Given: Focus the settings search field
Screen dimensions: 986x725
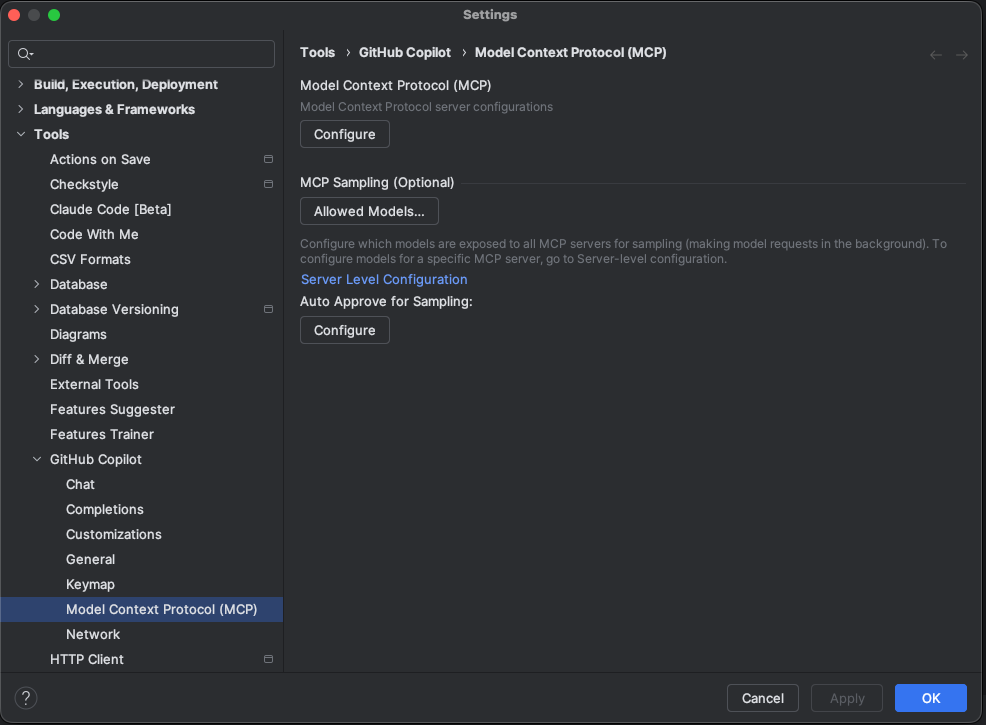Looking at the screenshot, I should [141, 54].
